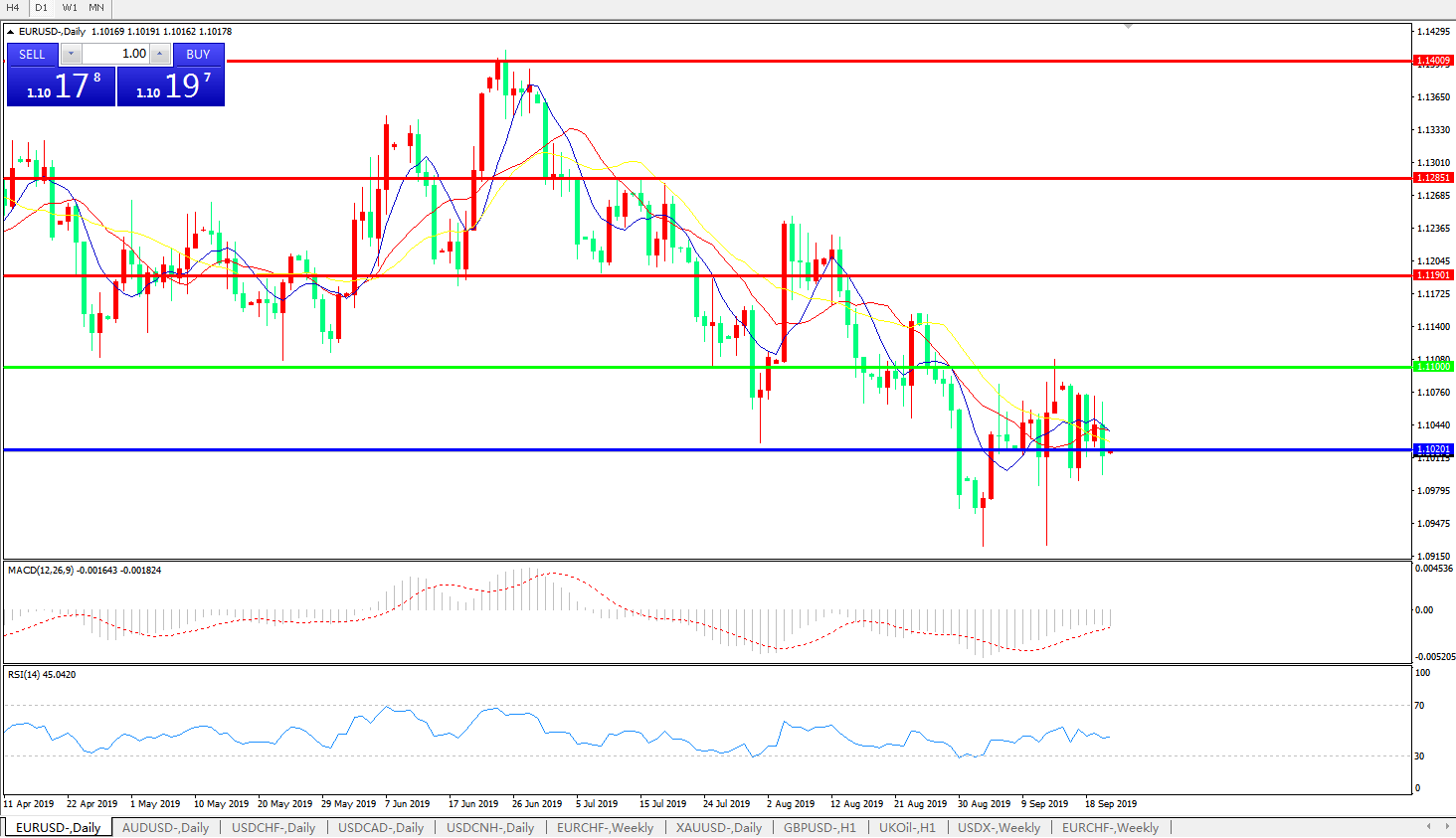Image resolution: width=1456 pixels, height=838 pixels.
Task: Click the SELL button at 1.10178
Action: tap(61, 85)
